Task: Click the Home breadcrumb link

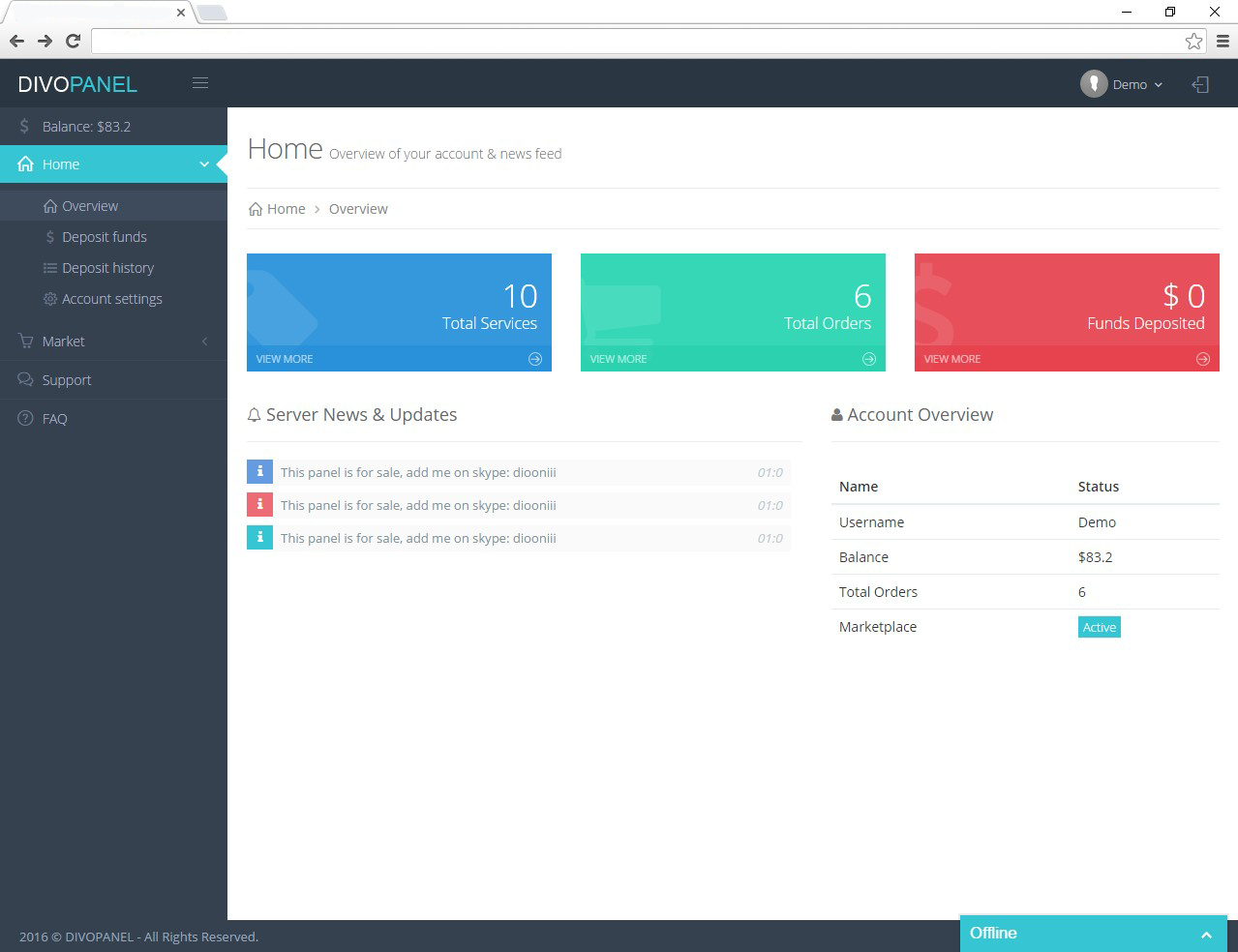Action: click(x=286, y=209)
